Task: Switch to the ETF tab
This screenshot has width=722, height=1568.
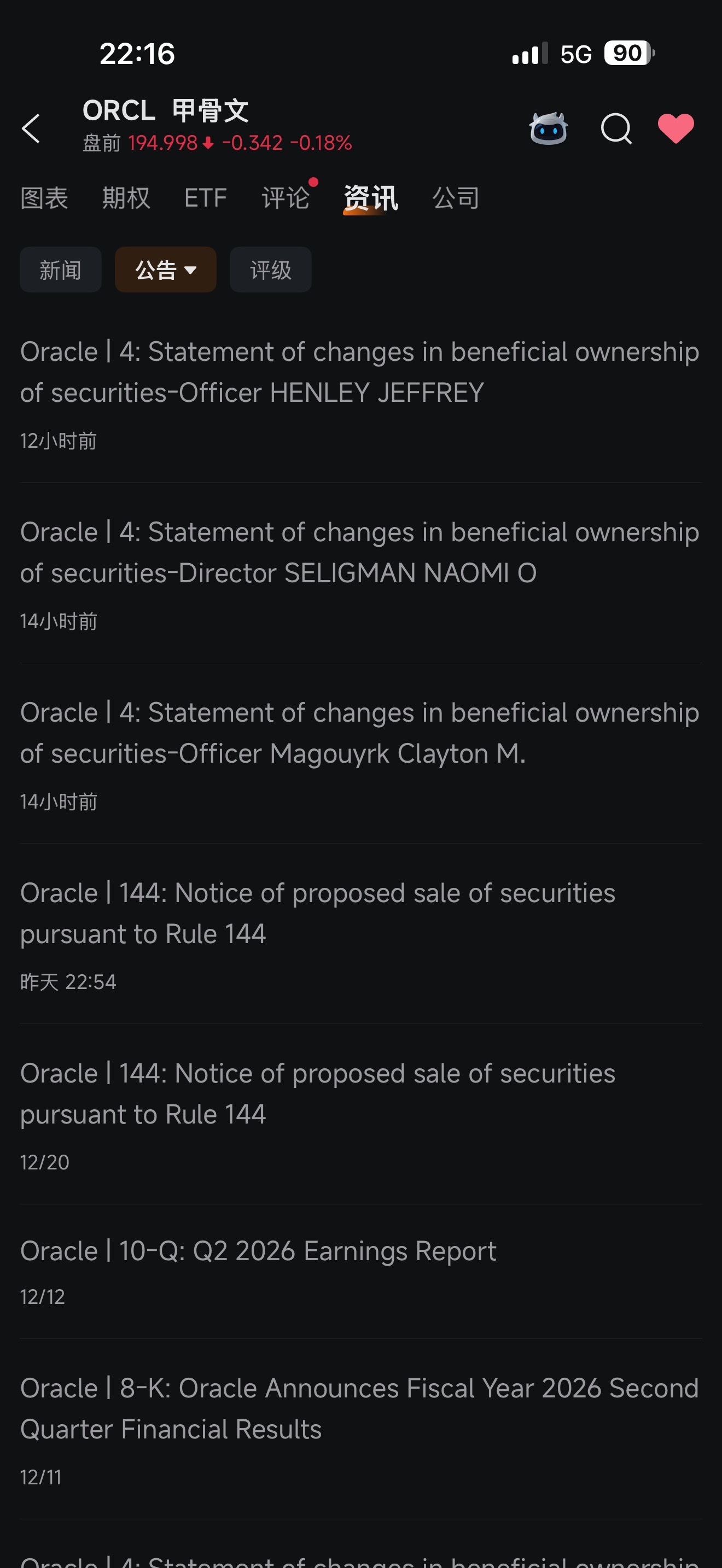Action: (x=205, y=198)
